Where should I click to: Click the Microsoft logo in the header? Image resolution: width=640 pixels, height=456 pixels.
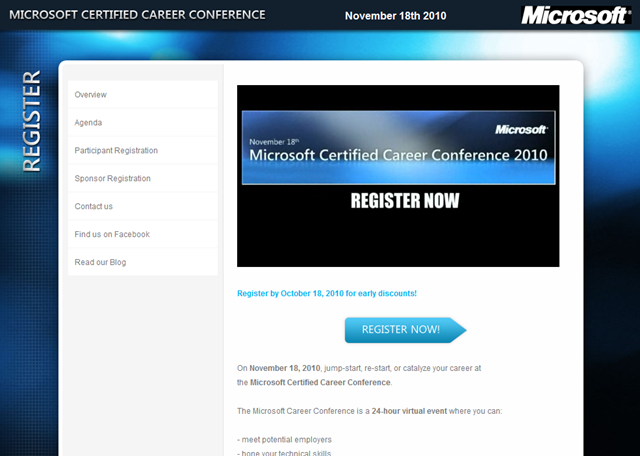[575, 16]
